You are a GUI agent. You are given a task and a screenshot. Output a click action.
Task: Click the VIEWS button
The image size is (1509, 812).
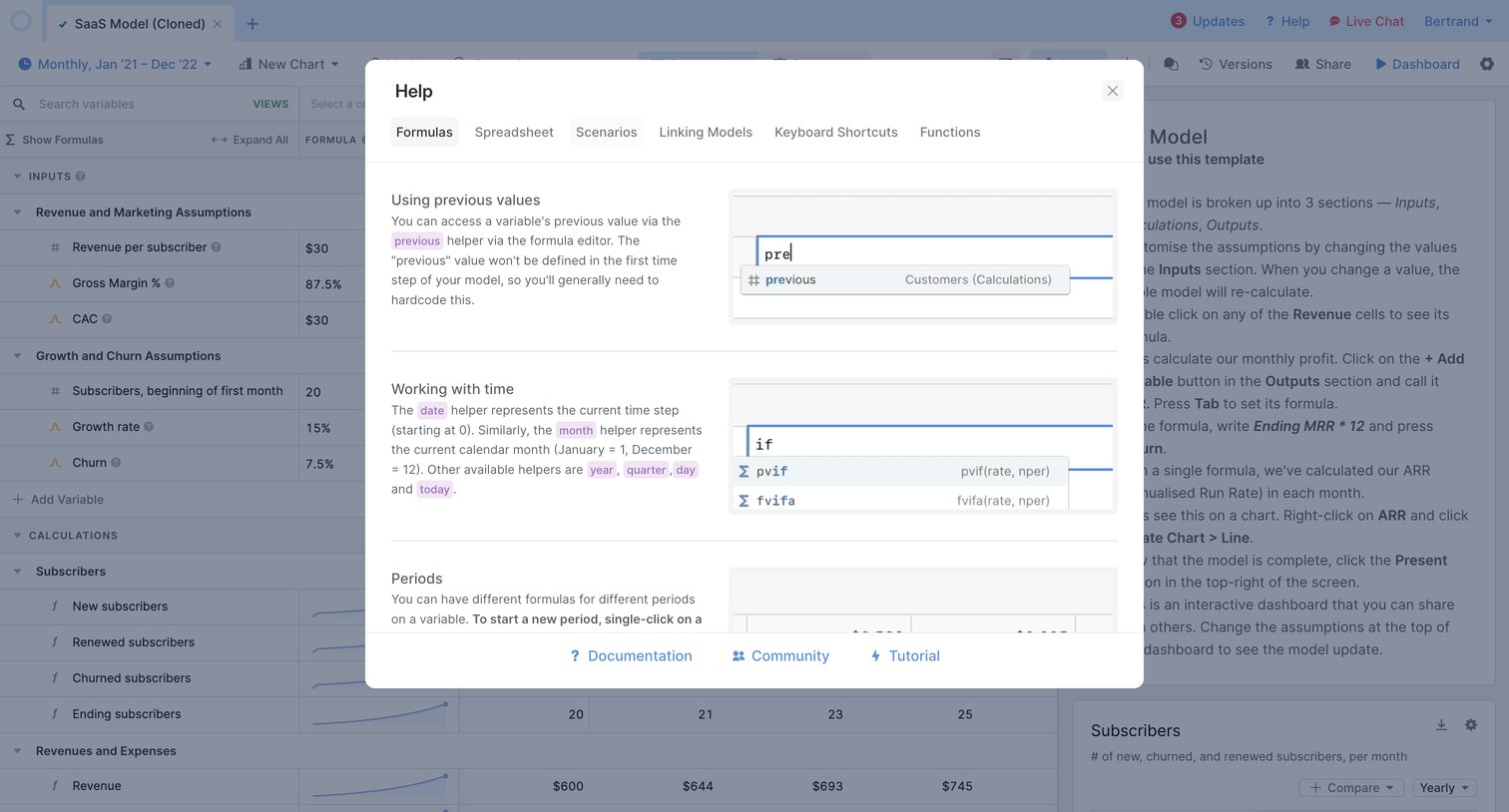click(x=270, y=104)
